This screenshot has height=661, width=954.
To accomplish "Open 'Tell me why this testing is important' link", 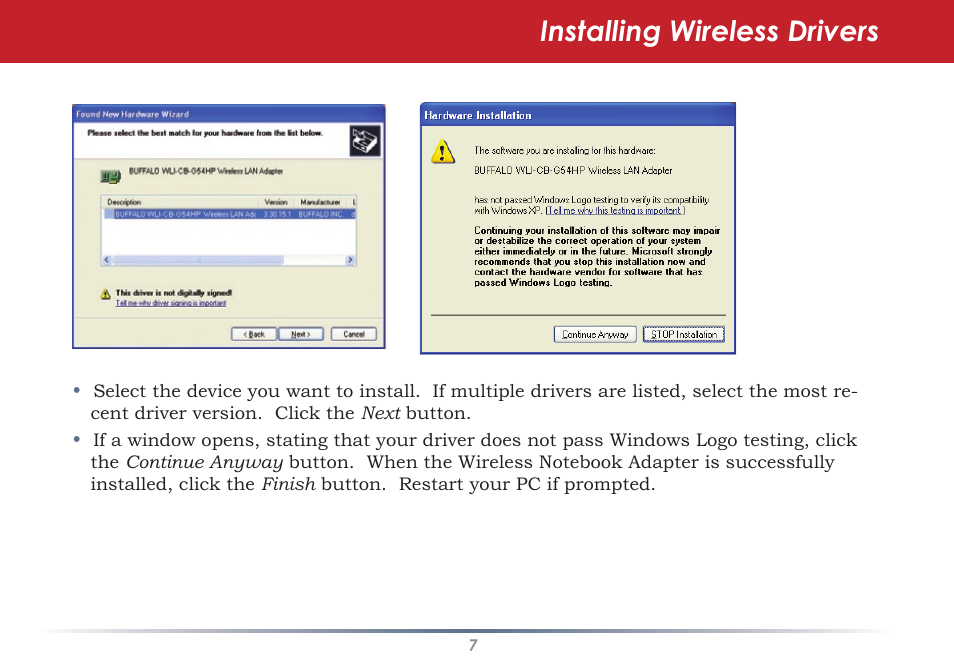I will (x=615, y=211).
